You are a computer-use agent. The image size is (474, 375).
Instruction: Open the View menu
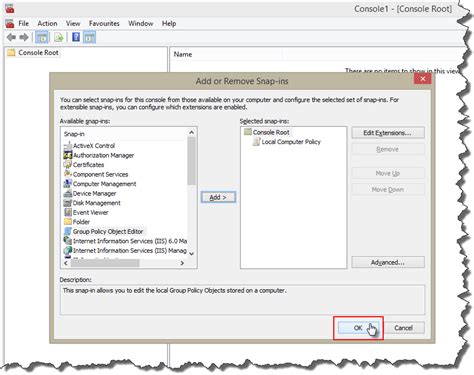point(73,23)
